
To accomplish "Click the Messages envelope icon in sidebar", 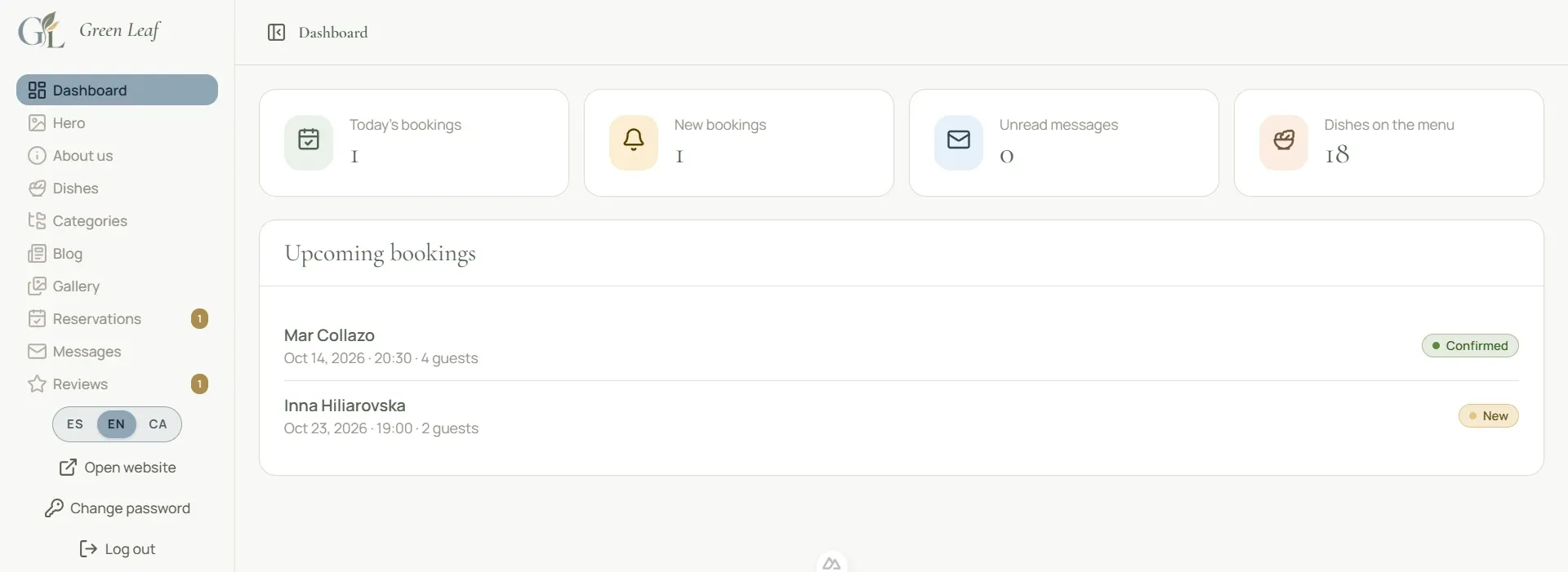I will pyautogui.click(x=37, y=351).
